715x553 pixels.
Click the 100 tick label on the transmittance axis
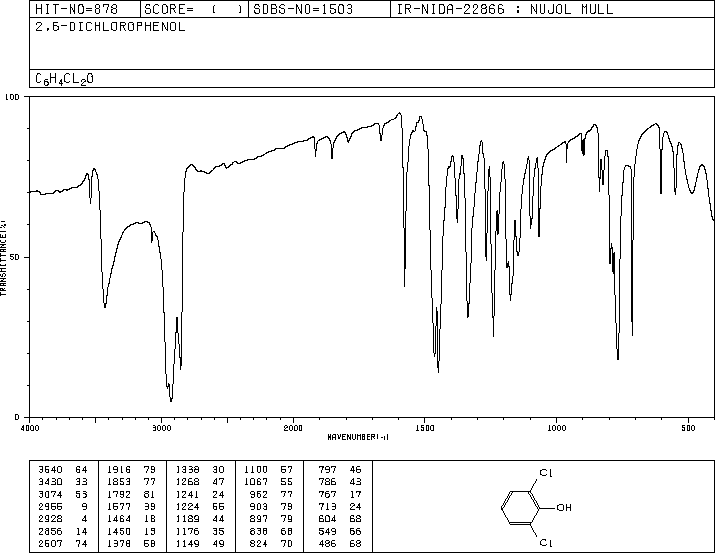(12, 97)
